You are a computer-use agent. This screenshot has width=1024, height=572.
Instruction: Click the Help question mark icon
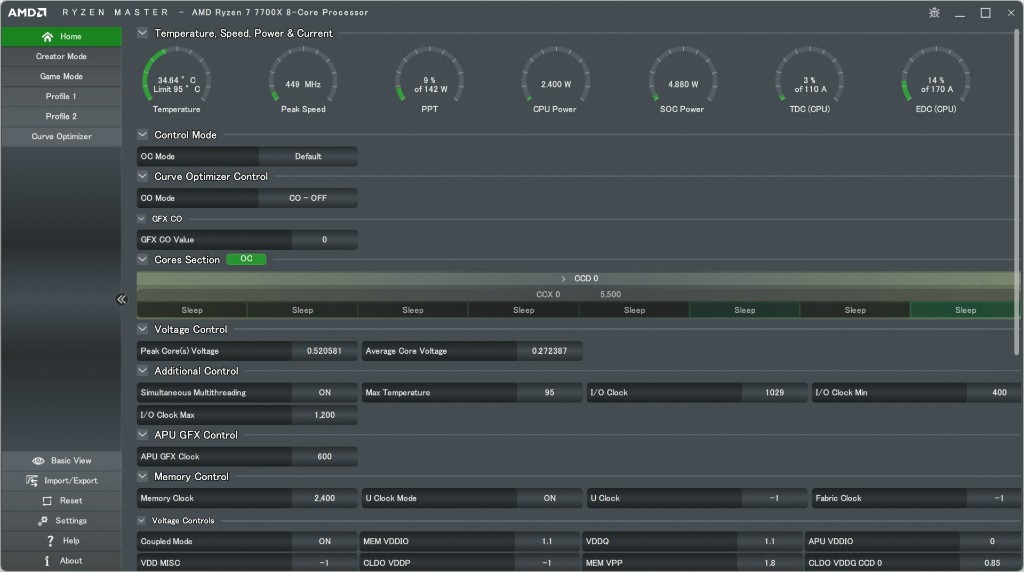[x=50, y=541]
